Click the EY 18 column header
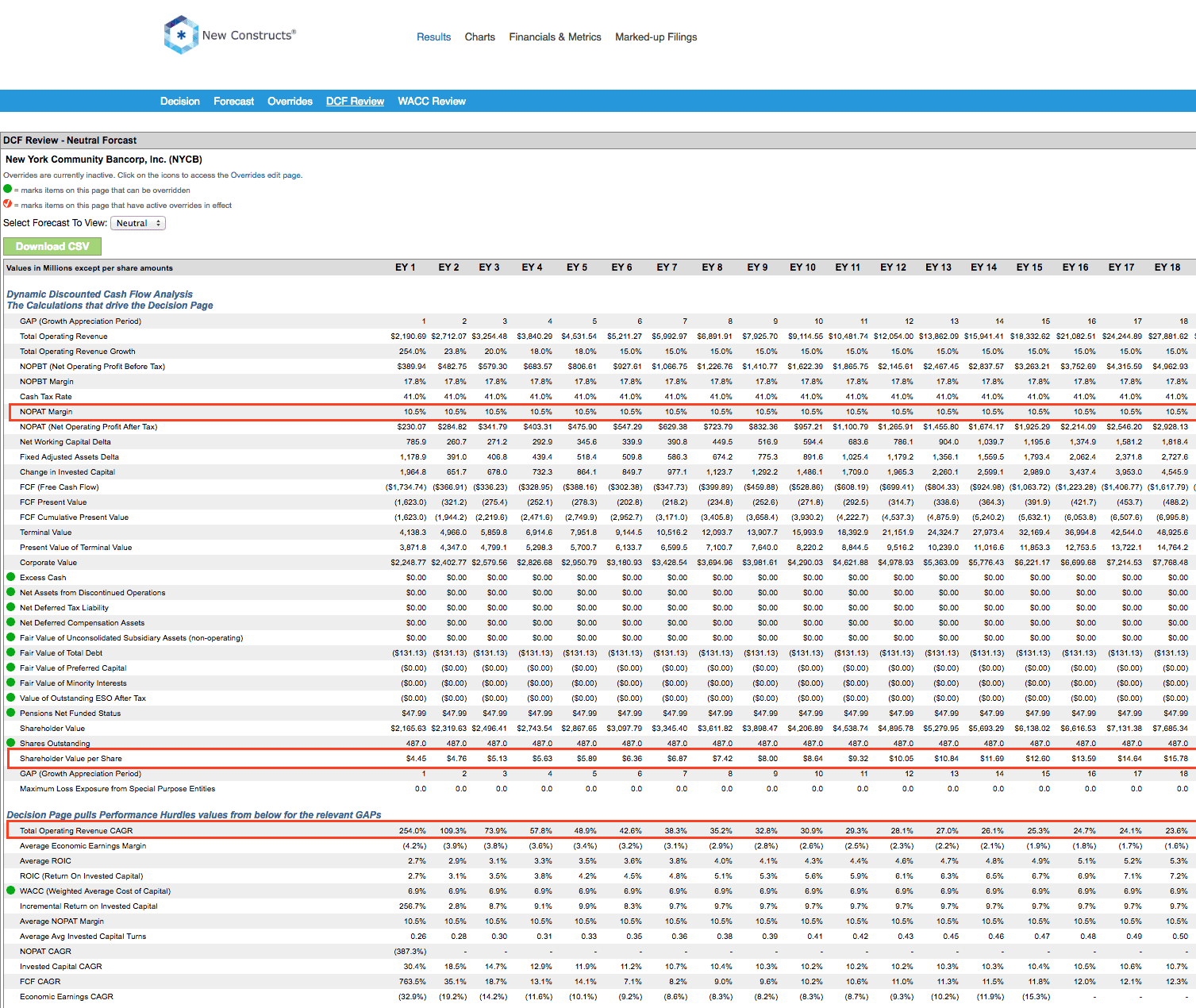The width and height of the screenshot is (1196, 1008). click(x=1167, y=267)
